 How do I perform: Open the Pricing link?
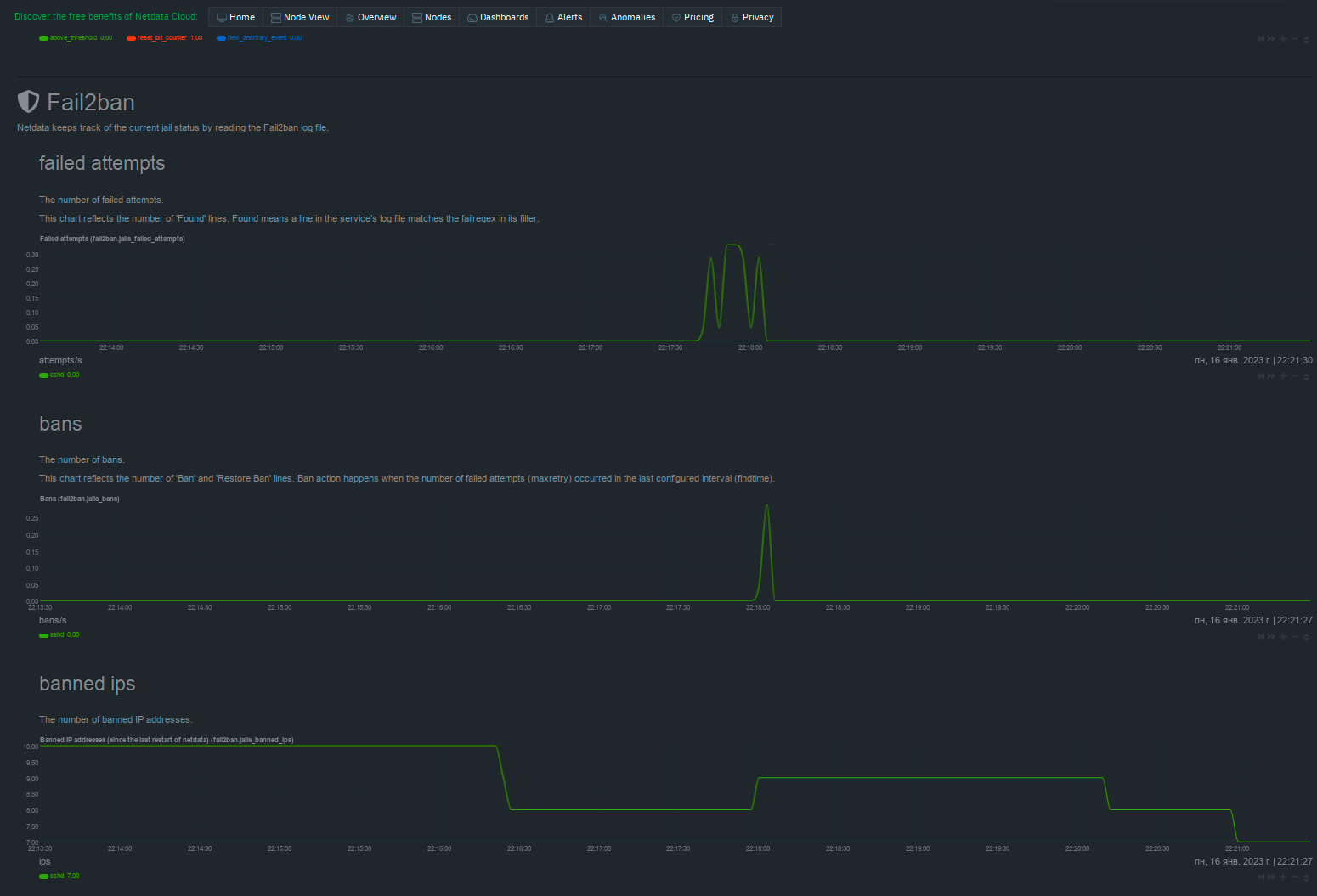click(692, 17)
